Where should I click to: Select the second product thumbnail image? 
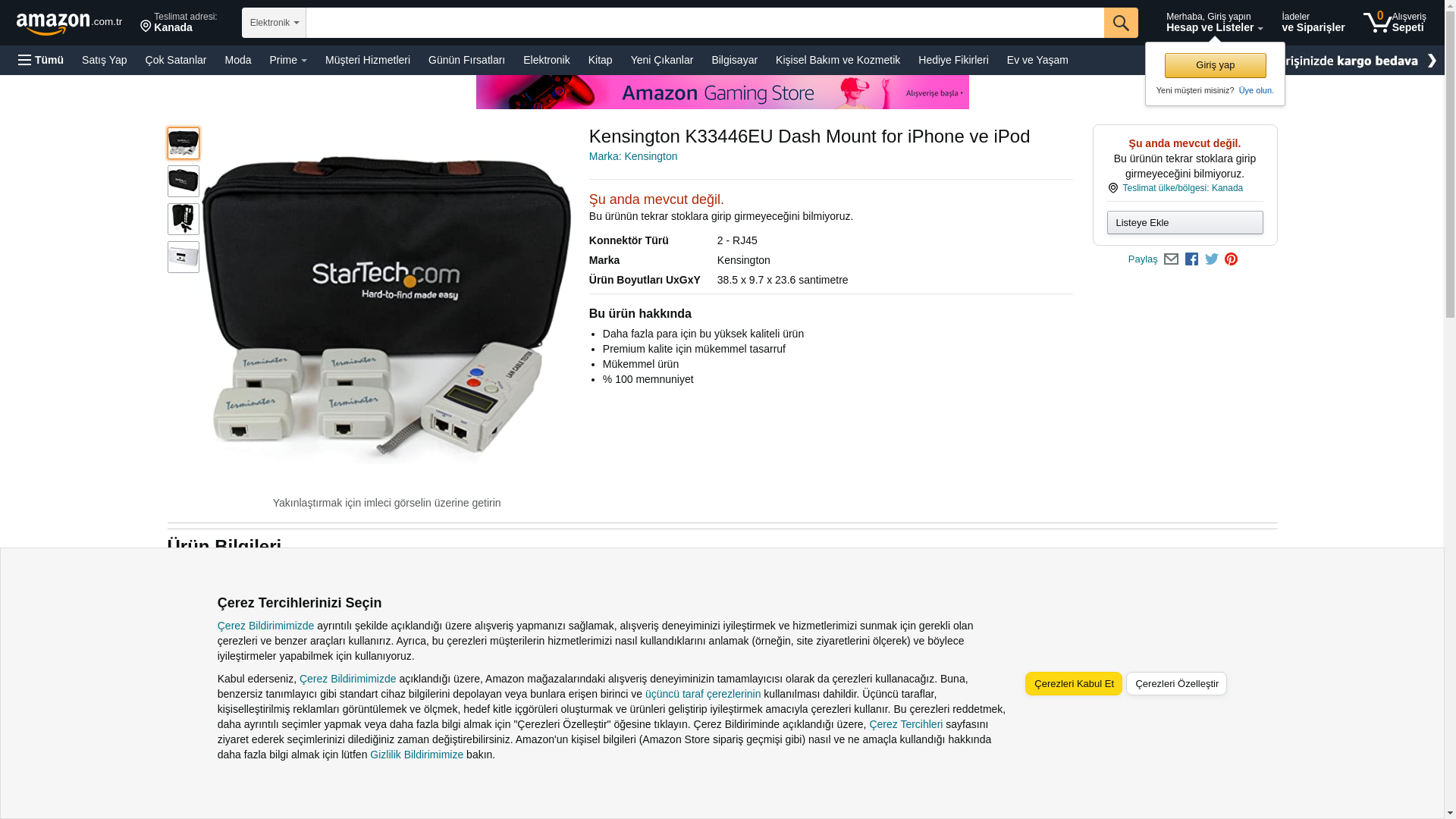pos(184,181)
